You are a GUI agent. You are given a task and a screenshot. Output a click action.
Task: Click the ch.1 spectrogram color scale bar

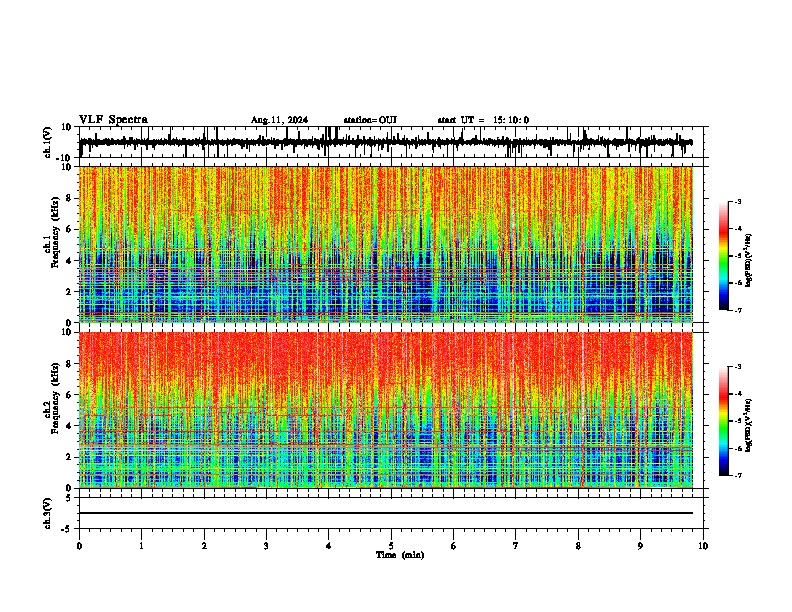724,256
